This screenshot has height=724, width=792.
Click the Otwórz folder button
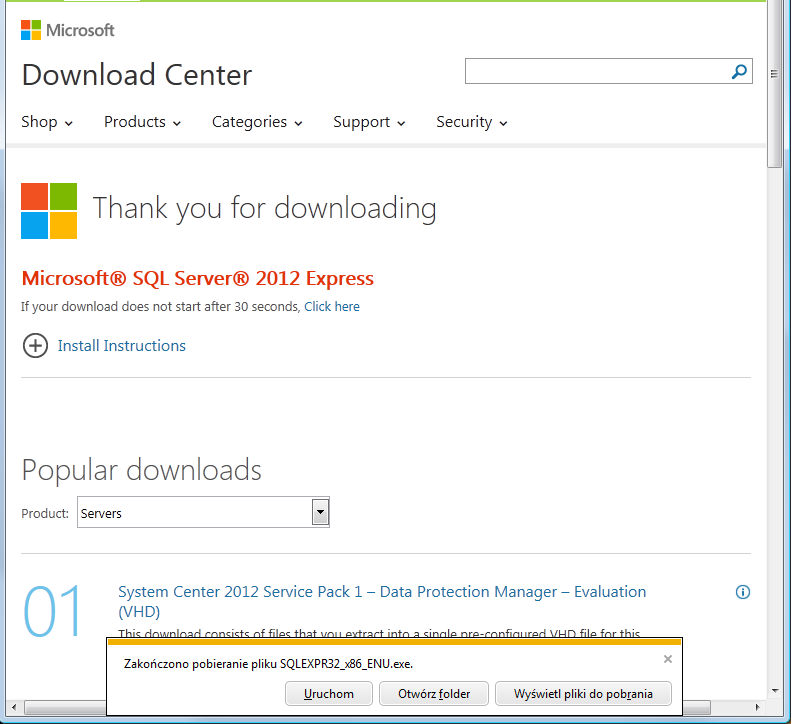[434, 694]
